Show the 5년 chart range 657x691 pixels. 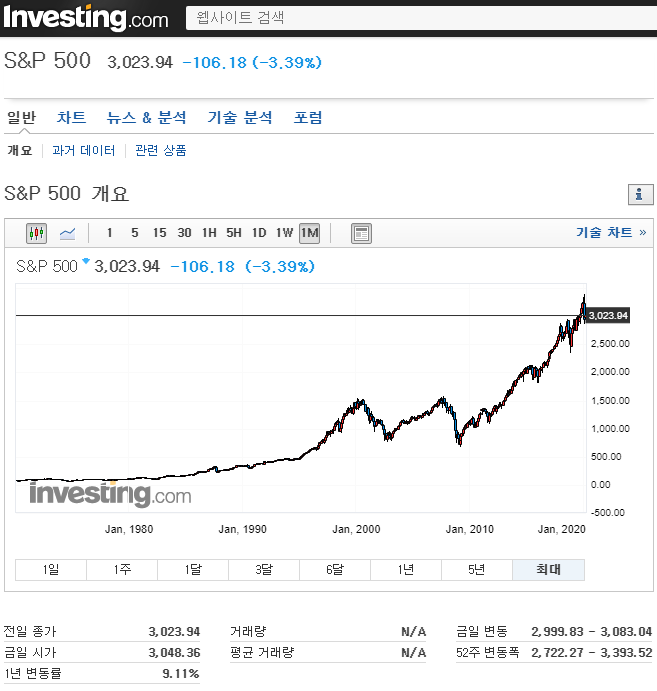tap(477, 570)
